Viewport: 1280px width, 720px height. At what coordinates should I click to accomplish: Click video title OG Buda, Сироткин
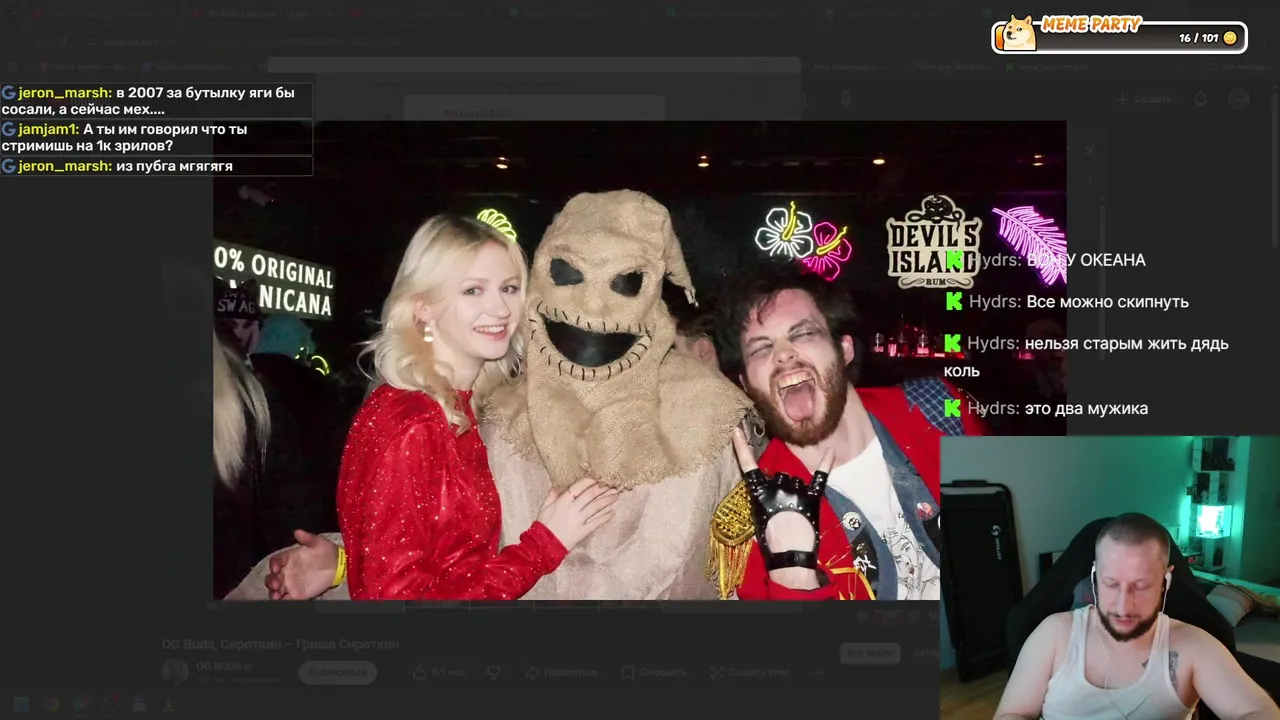coord(280,644)
